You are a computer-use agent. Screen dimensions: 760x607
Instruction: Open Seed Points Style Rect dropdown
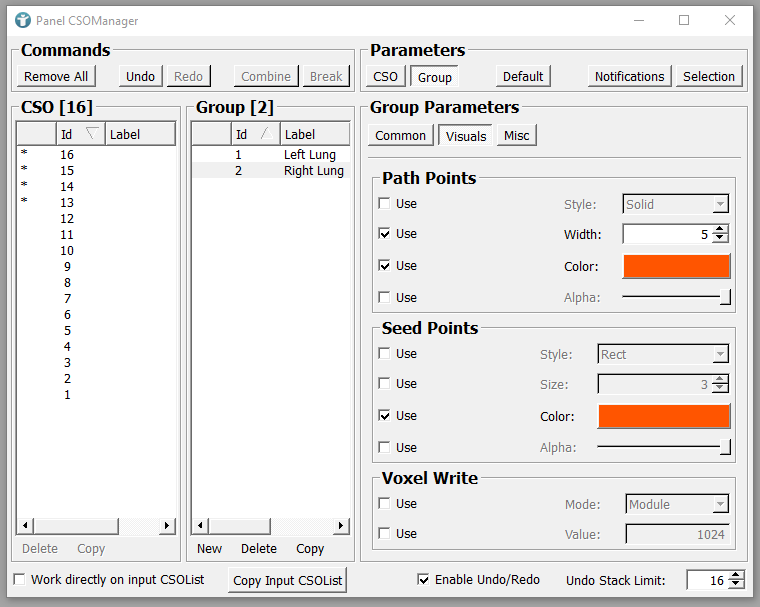pos(663,354)
